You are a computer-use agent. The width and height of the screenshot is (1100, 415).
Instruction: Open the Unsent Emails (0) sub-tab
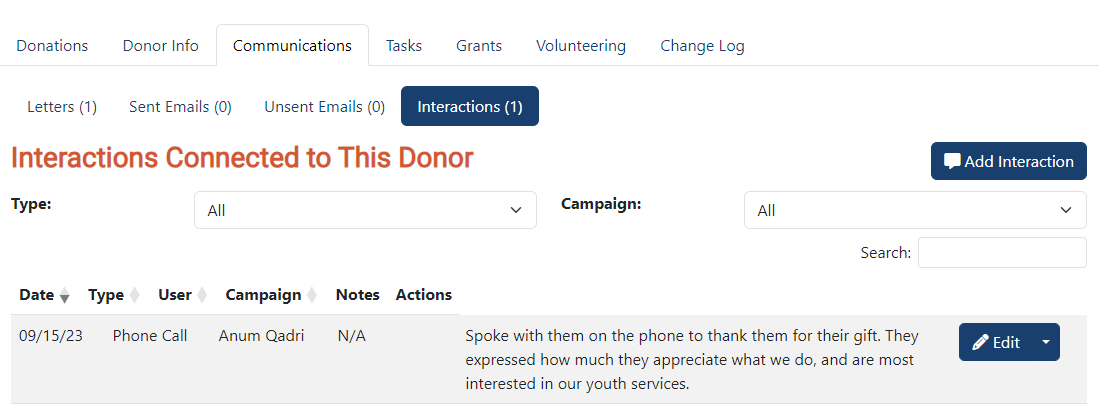[x=325, y=107]
